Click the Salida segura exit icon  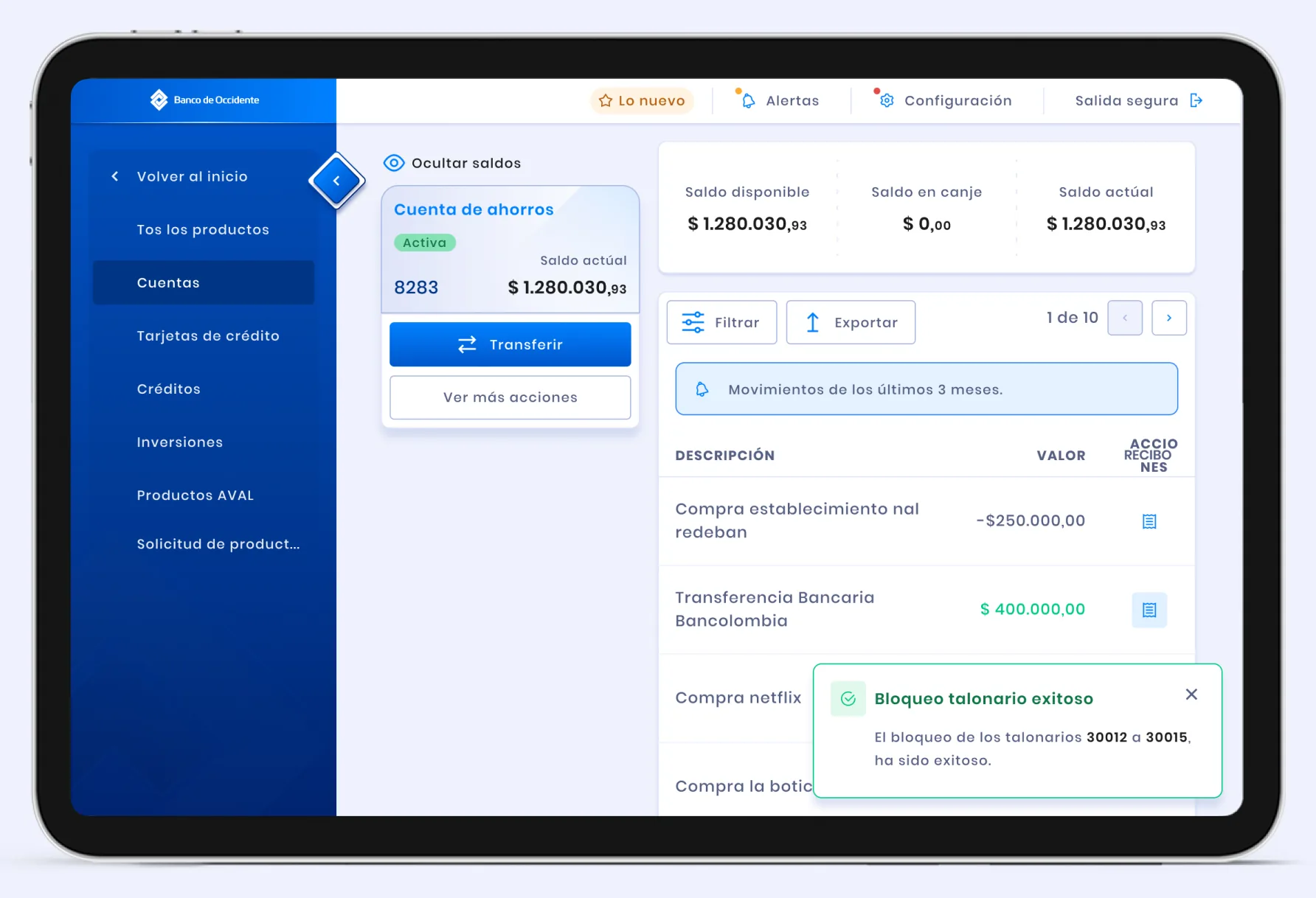[x=1196, y=100]
